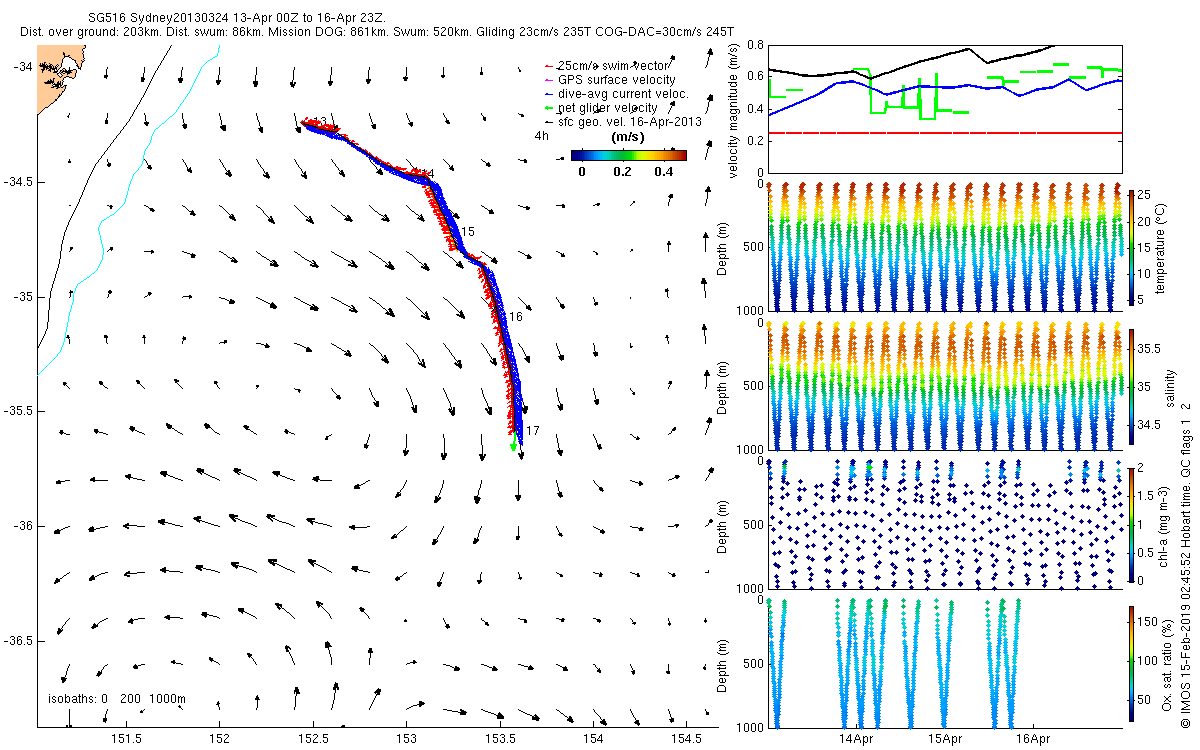This screenshot has width=1200, height=750.
Task: Click legend entry 'GPS surface velocity'
Action: pyautogui.click(x=617, y=79)
